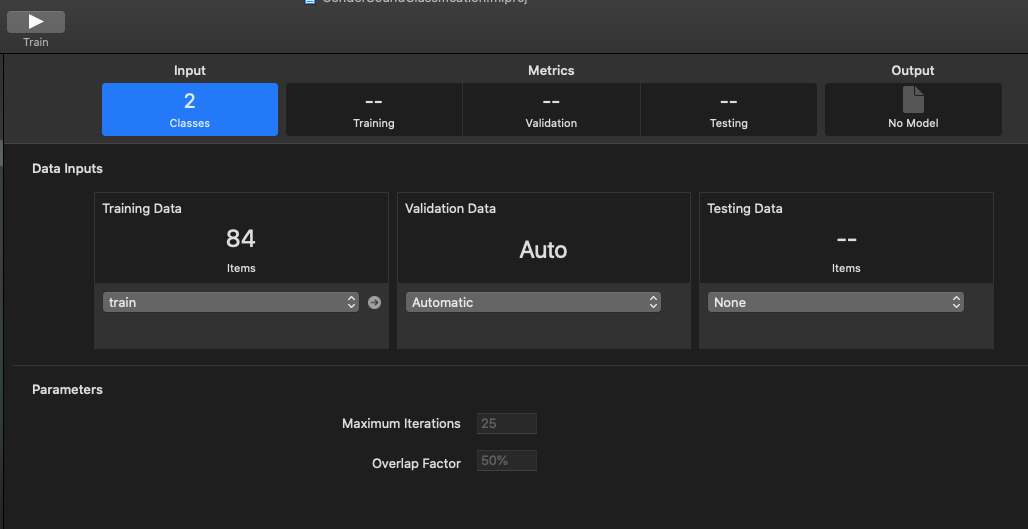Click the No Model document icon

(x=913, y=100)
